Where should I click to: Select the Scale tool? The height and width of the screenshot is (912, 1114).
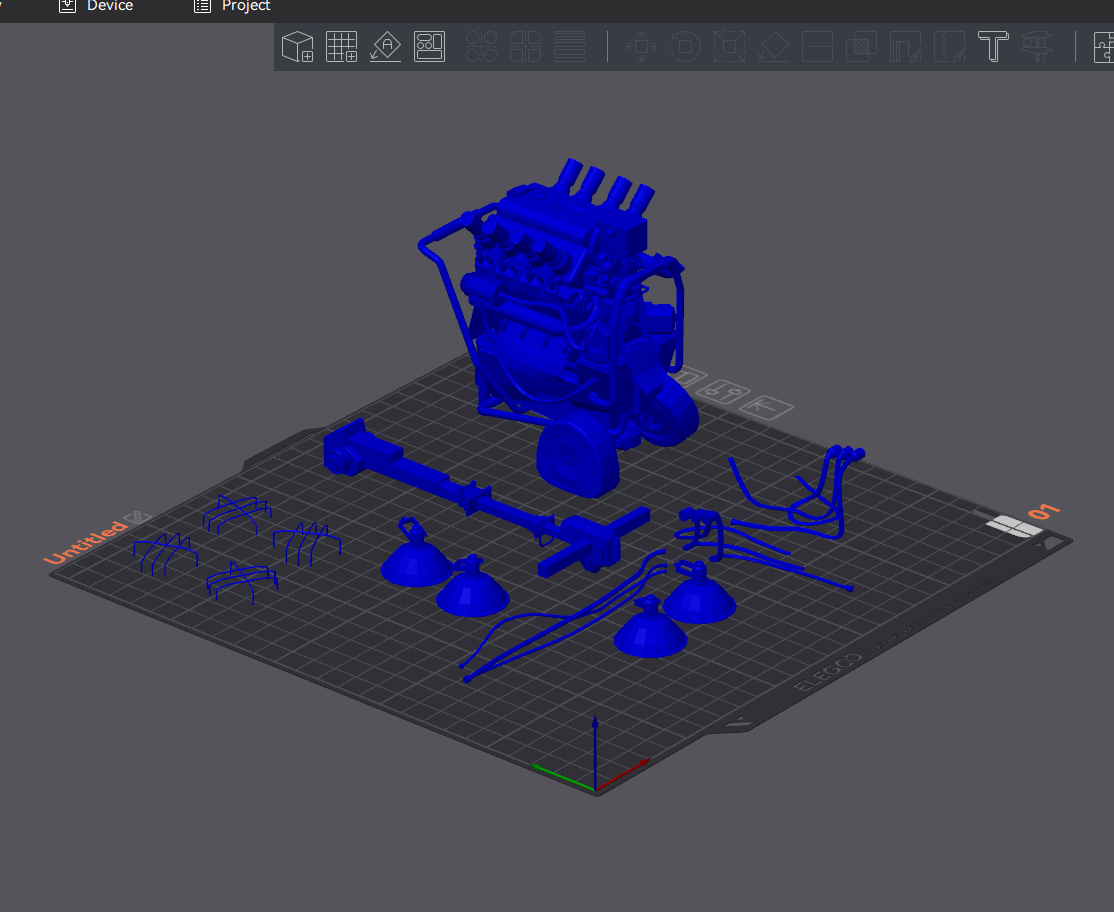[729, 47]
